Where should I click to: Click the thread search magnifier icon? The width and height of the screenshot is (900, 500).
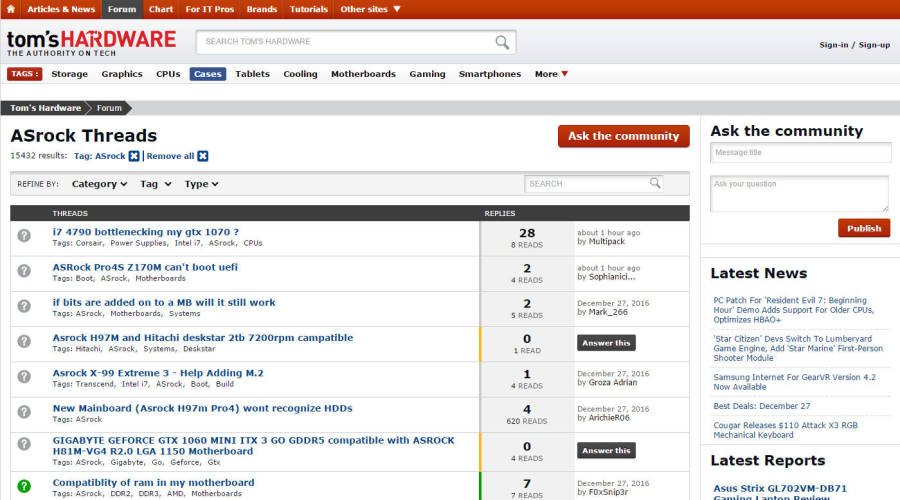[x=654, y=183]
